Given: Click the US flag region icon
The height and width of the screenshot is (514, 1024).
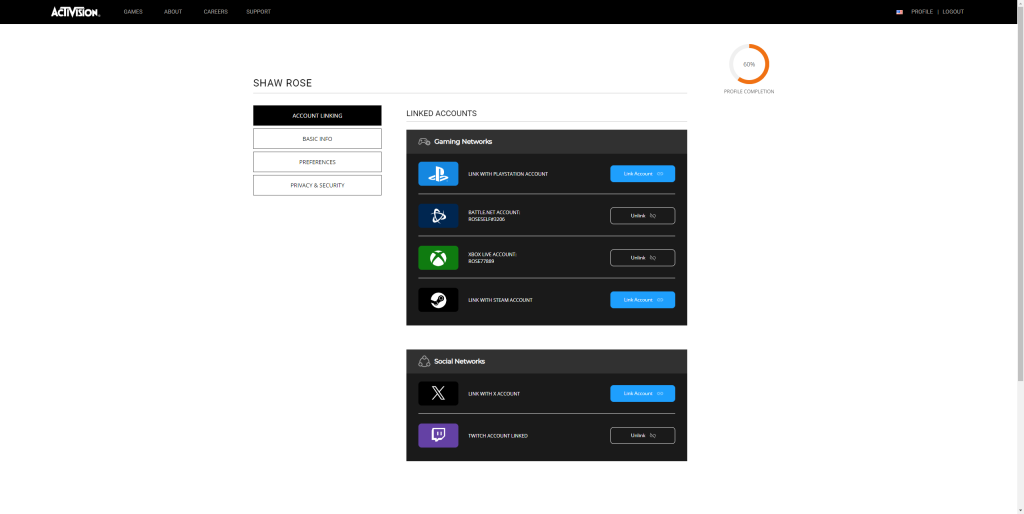Looking at the screenshot, I should 899,12.
